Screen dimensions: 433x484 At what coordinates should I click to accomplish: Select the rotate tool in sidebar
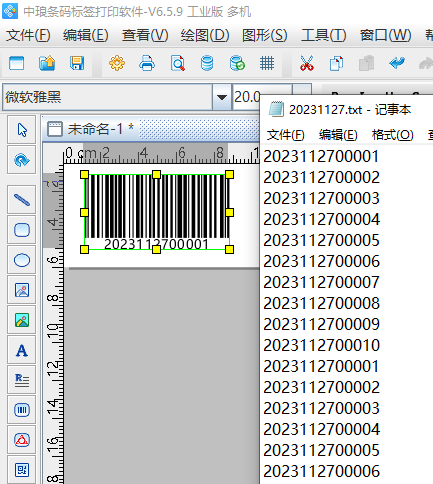point(22,160)
